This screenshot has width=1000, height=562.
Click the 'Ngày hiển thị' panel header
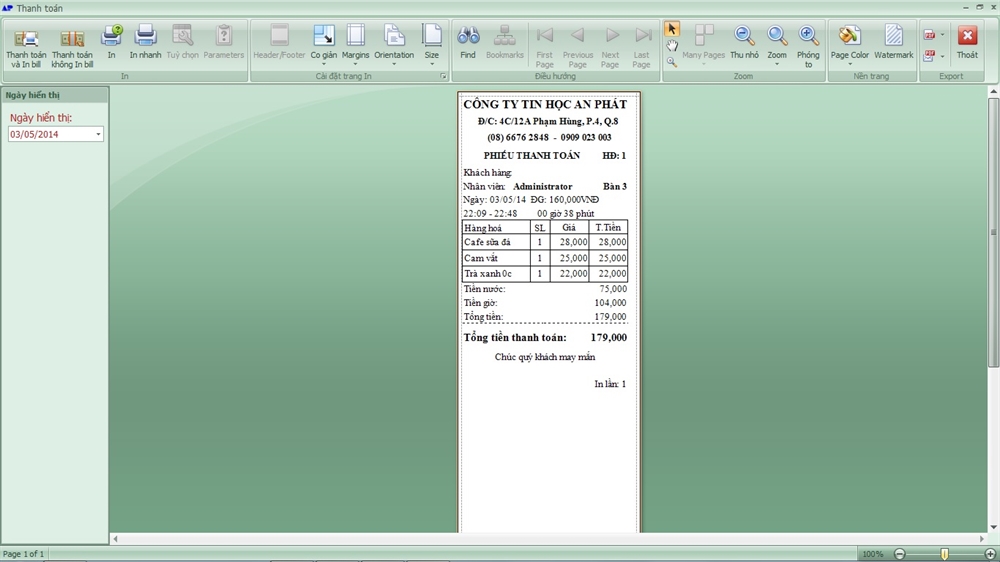click(x=55, y=95)
